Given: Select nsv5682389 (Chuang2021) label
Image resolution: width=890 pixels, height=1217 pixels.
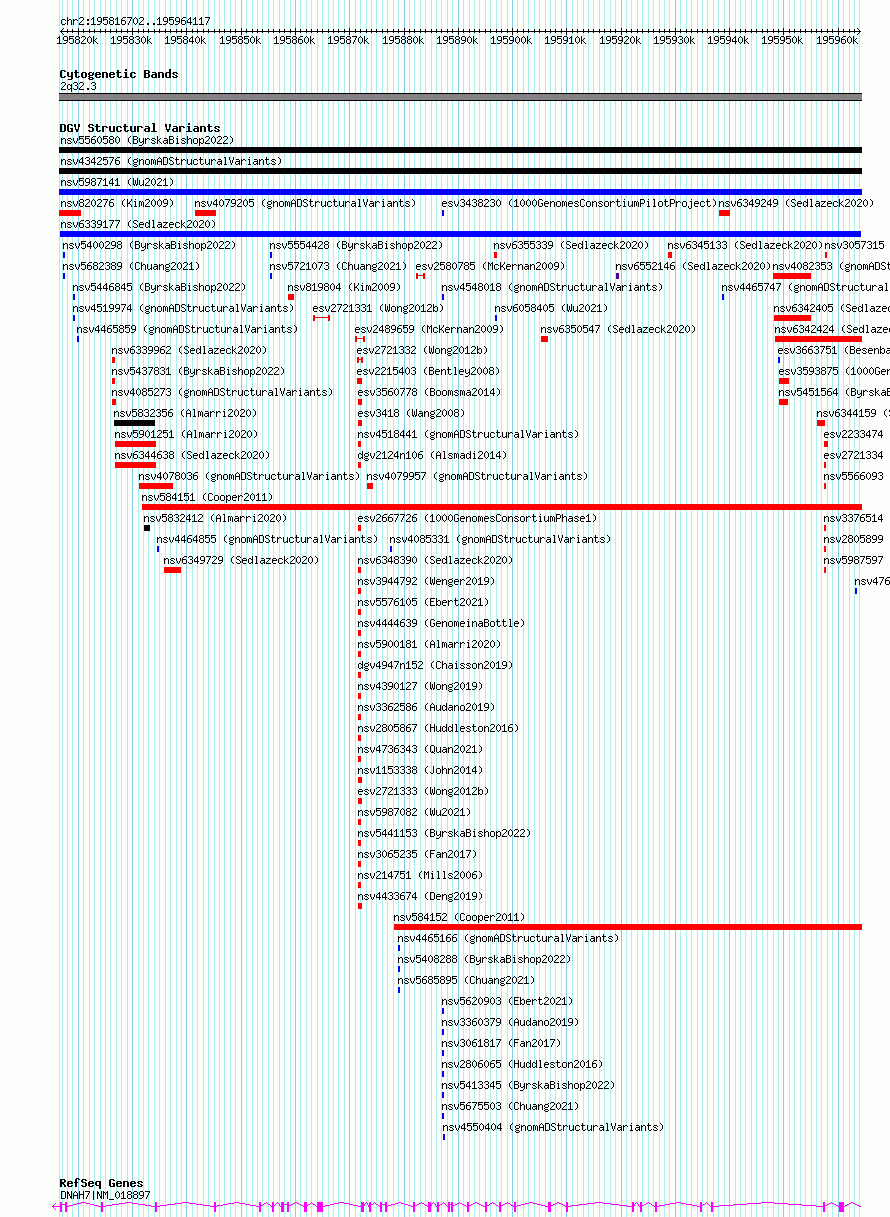Looking at the screenshot, I should pos(132,266).
